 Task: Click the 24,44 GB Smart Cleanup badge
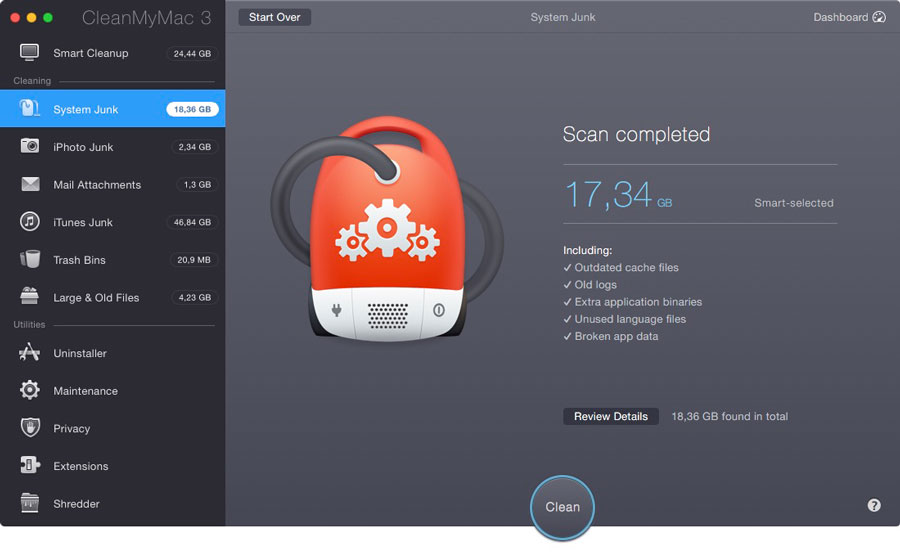pyautogui.click(x=192, y=53)
